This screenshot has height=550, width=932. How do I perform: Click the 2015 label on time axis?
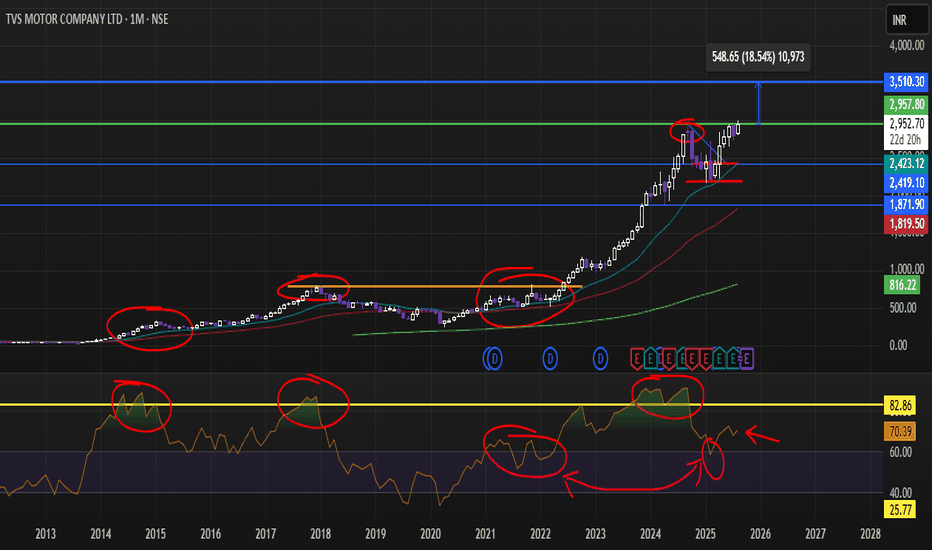pyautogui.click(x=156, y=534)
